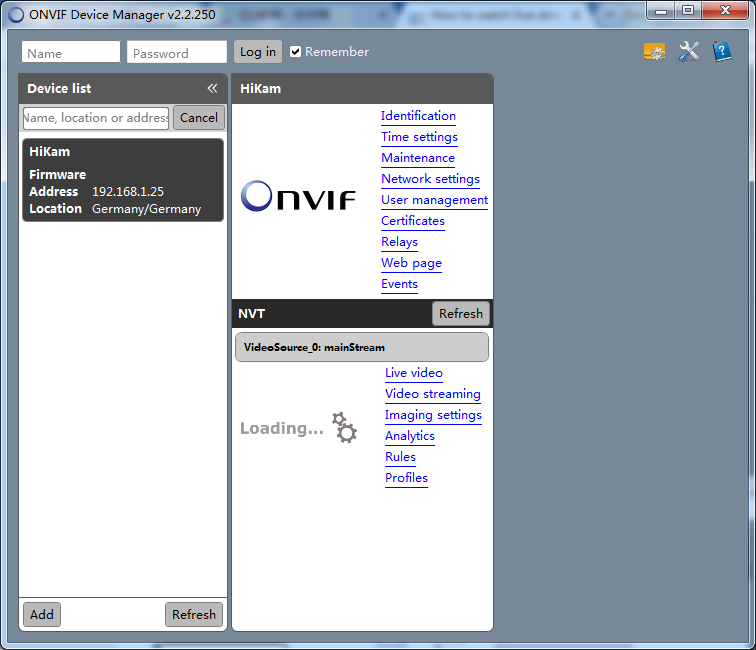The width and height of the screenshot is (756, 650).
Task: Click the Add device button
Action: [x=42, y=614]
